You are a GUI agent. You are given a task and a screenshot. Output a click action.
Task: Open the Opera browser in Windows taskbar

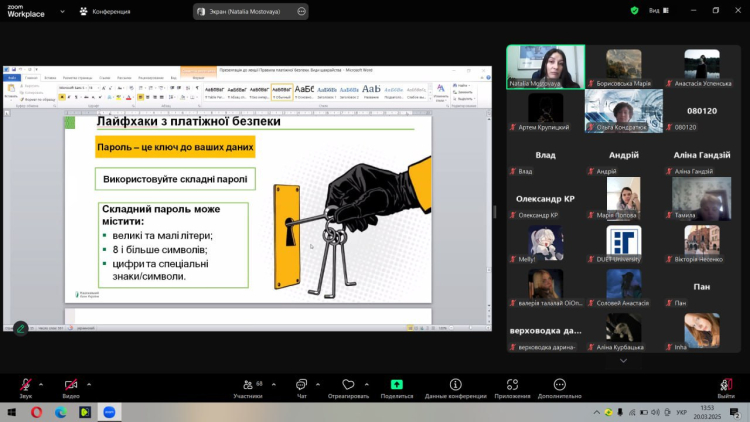37,411
